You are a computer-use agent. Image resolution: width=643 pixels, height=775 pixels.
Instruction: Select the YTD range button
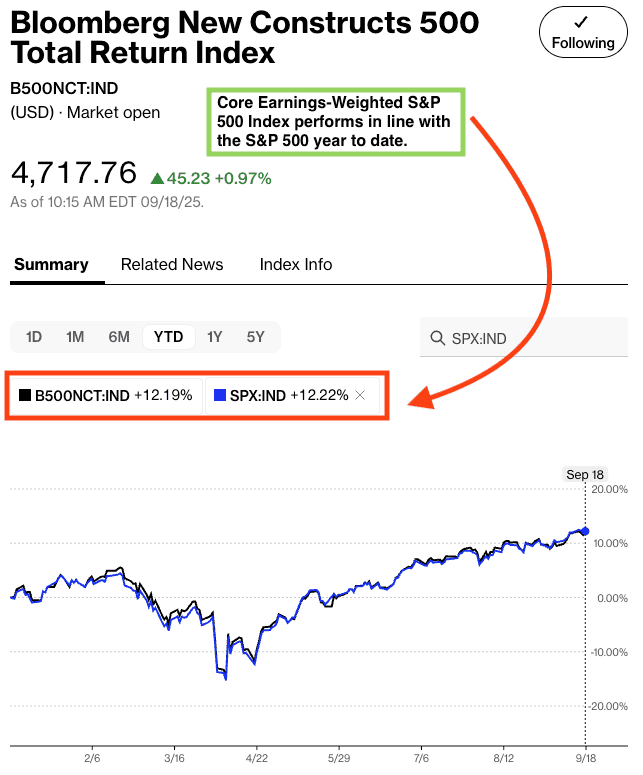click(168, 337)
